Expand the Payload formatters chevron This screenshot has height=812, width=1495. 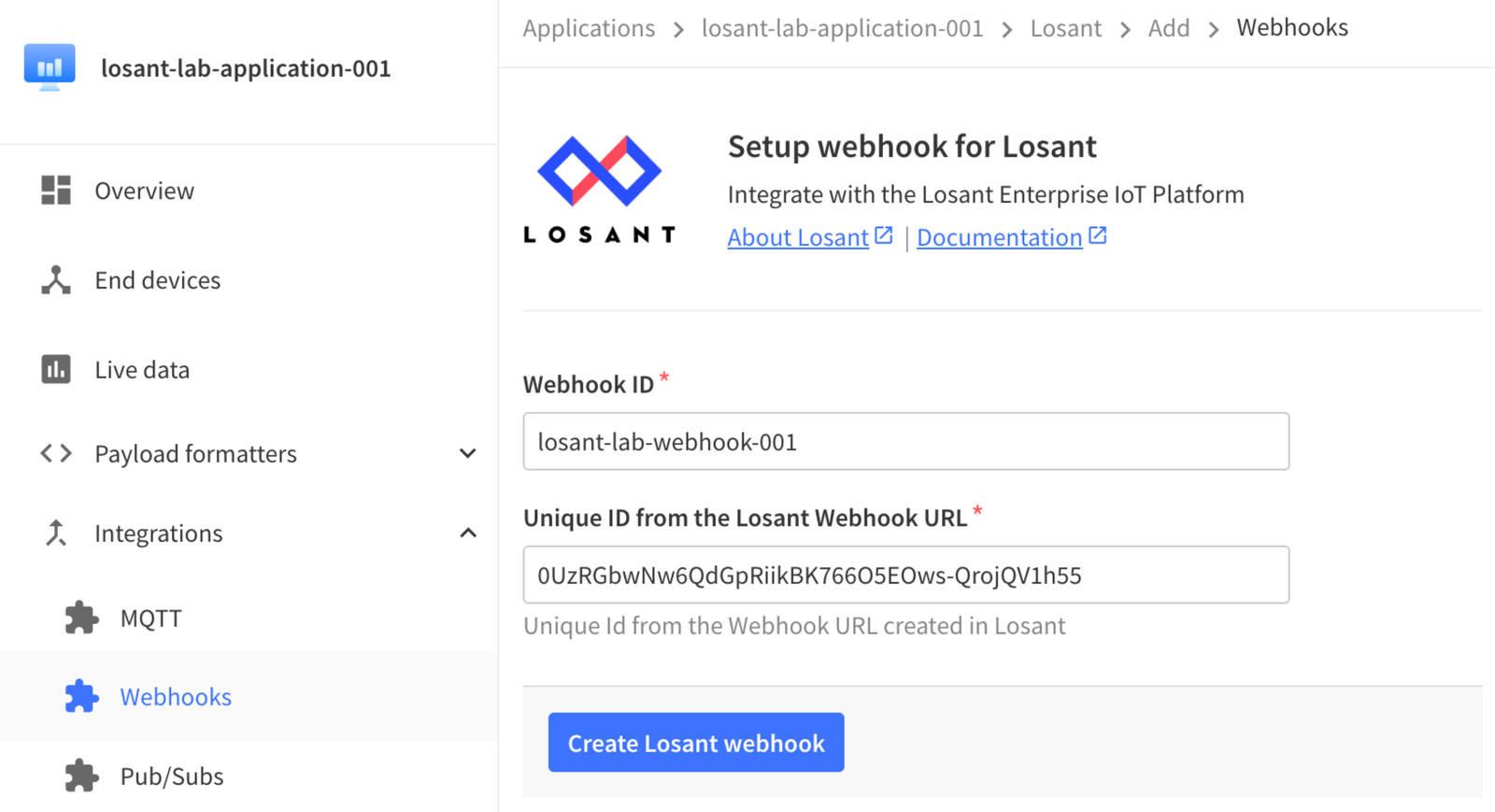pyautogui.click(x=468, y=453)
